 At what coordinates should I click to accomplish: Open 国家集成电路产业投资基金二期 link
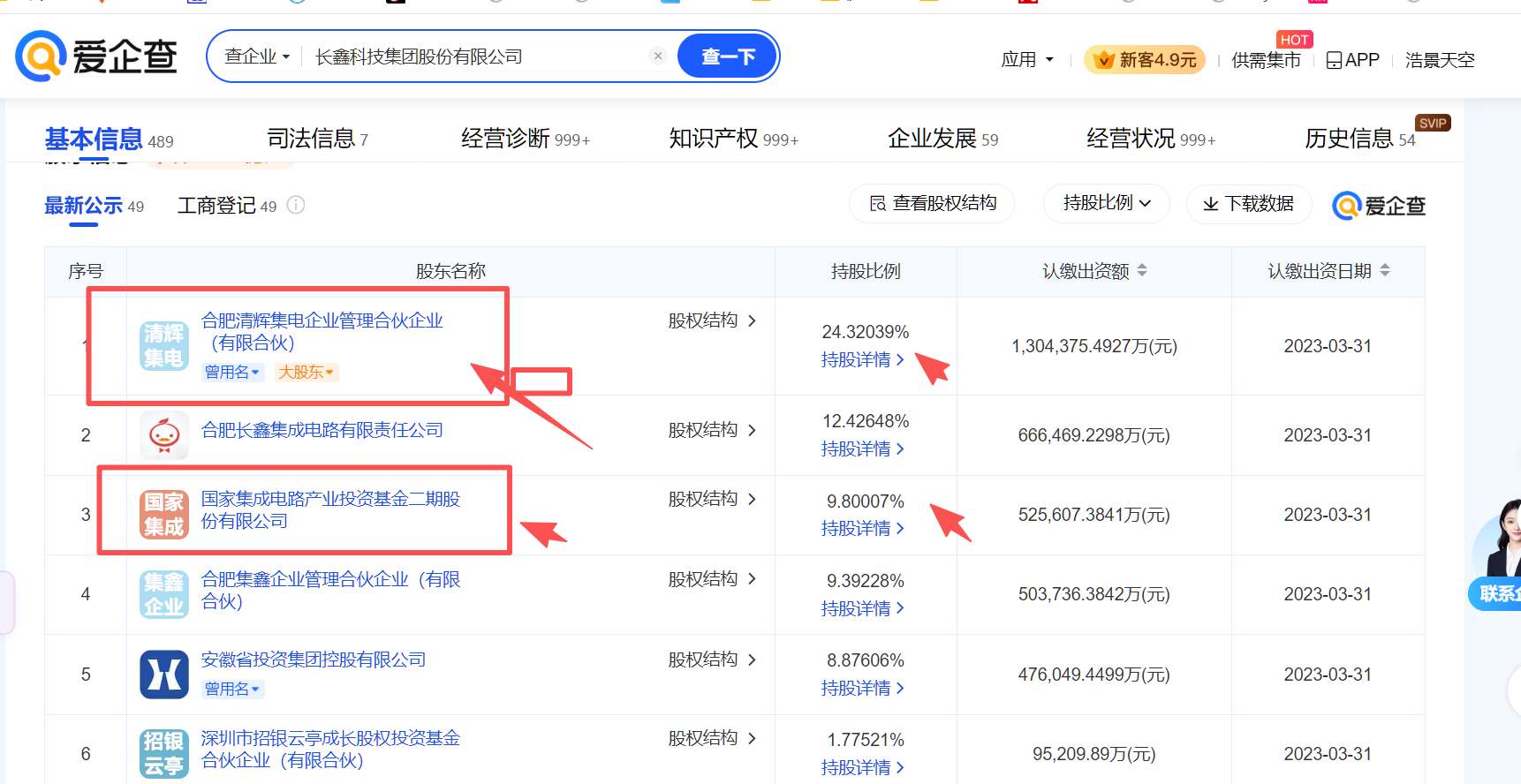tap(331, 509)
